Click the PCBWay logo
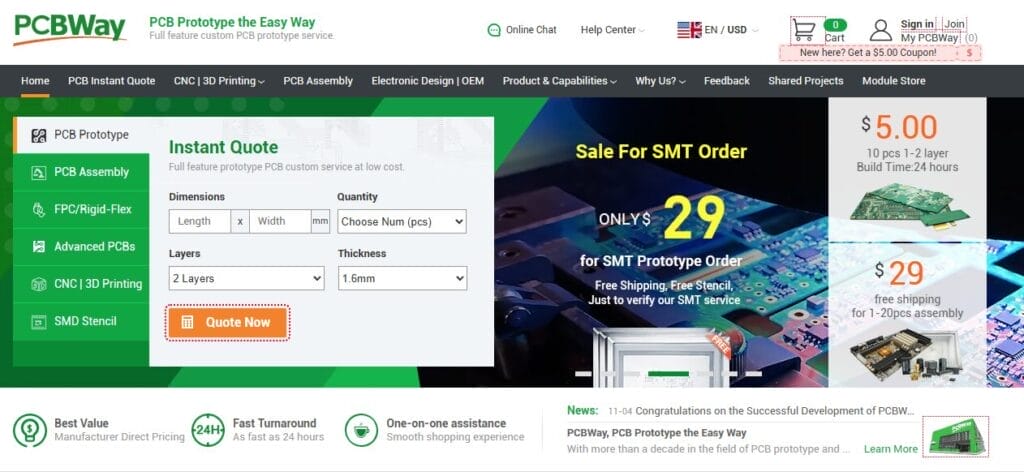Image resolution: width=1024 pixels, height=472 pixels. pyautogui.click(x=69, y=29)
